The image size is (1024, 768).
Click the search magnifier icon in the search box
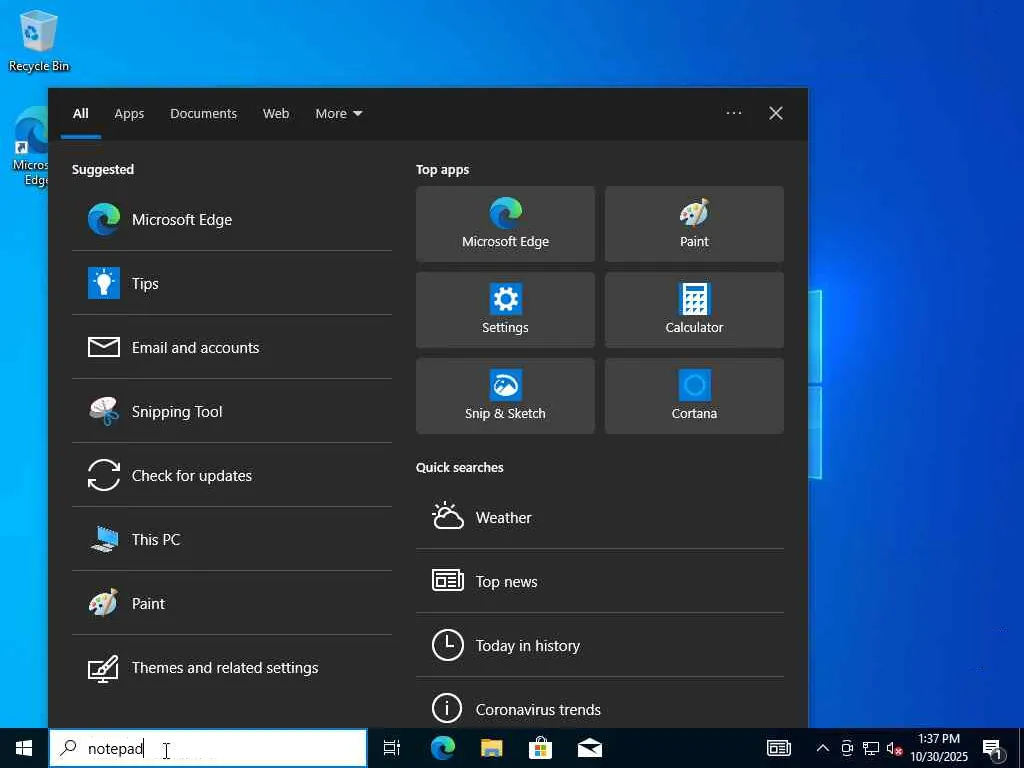(x=68, y=748)
